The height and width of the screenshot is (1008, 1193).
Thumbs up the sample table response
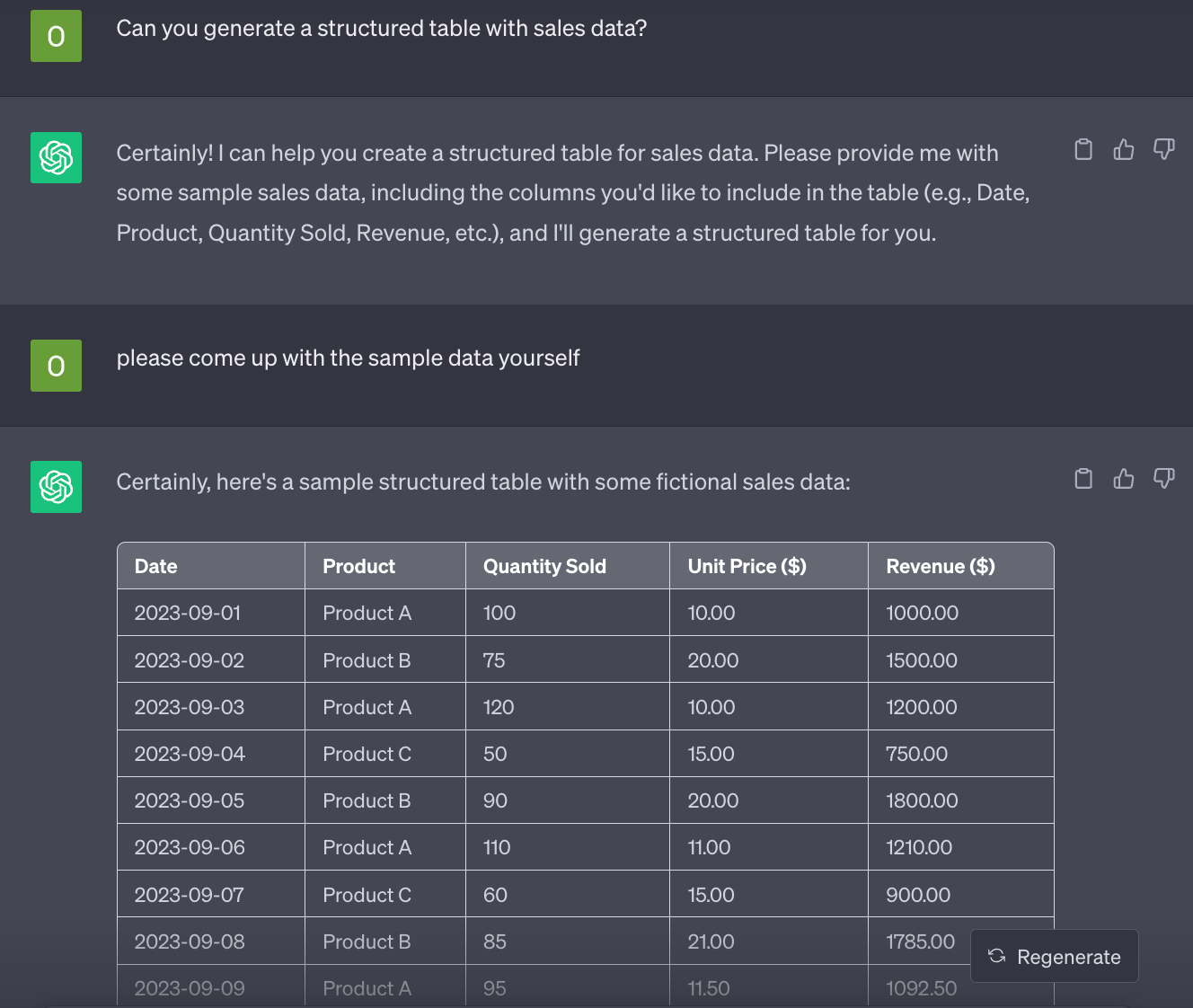1123,478
